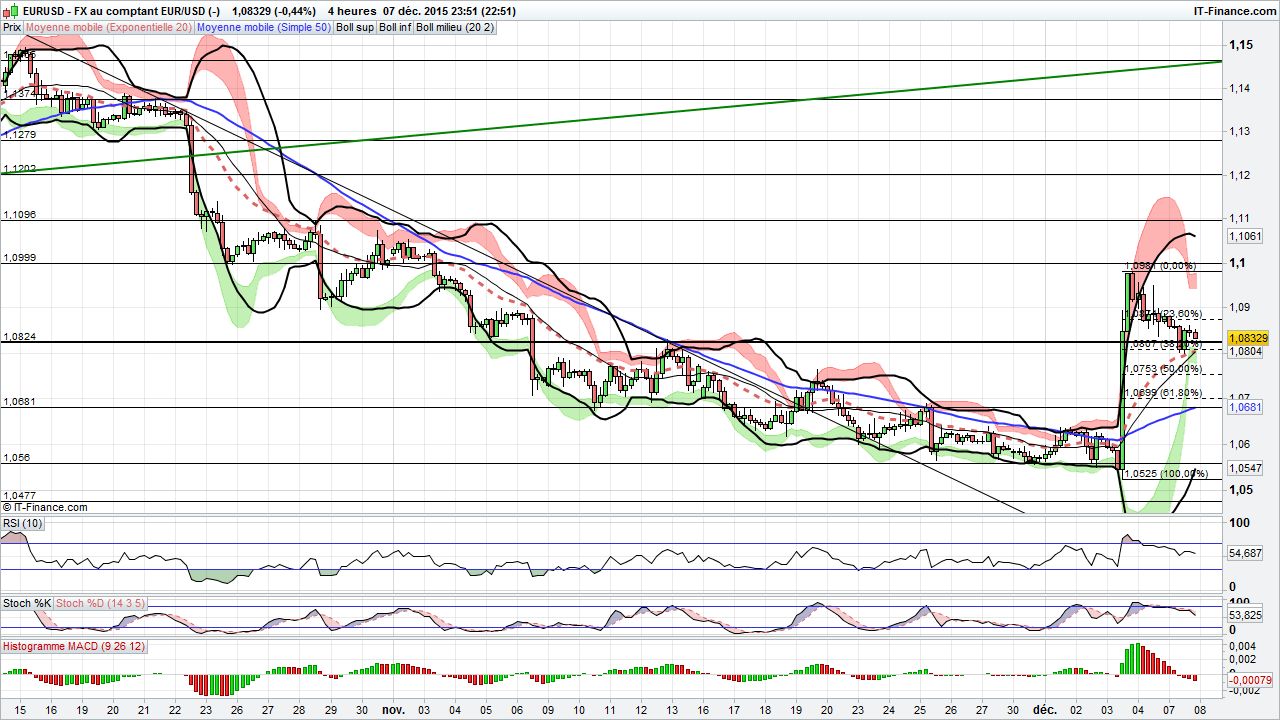Image resolution: width=1280 pixels, height=720 pixels.
Task: Click the Stochastic value 53,825
Action: 1243,615
